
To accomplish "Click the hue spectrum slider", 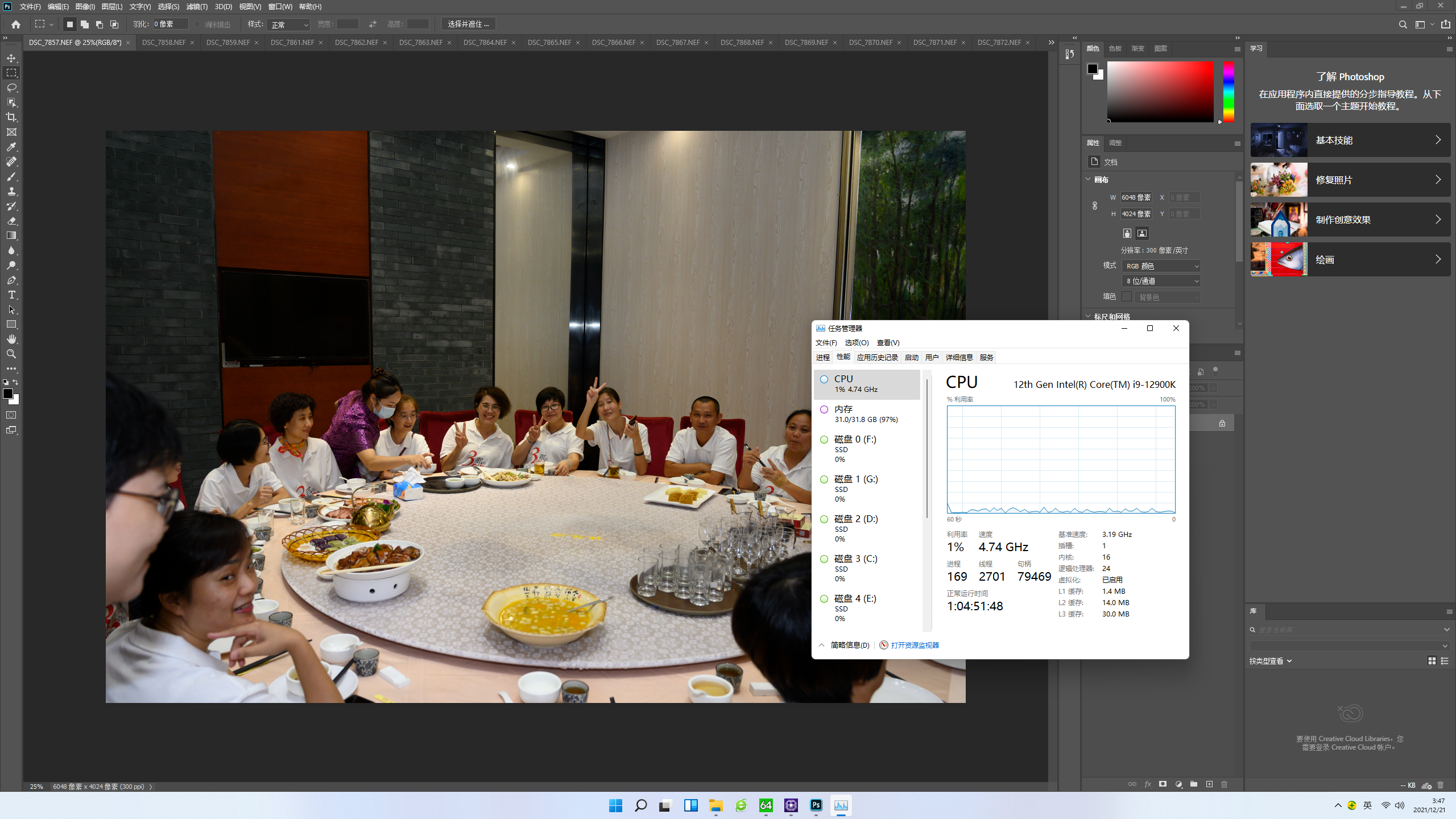I will 1228,91.
